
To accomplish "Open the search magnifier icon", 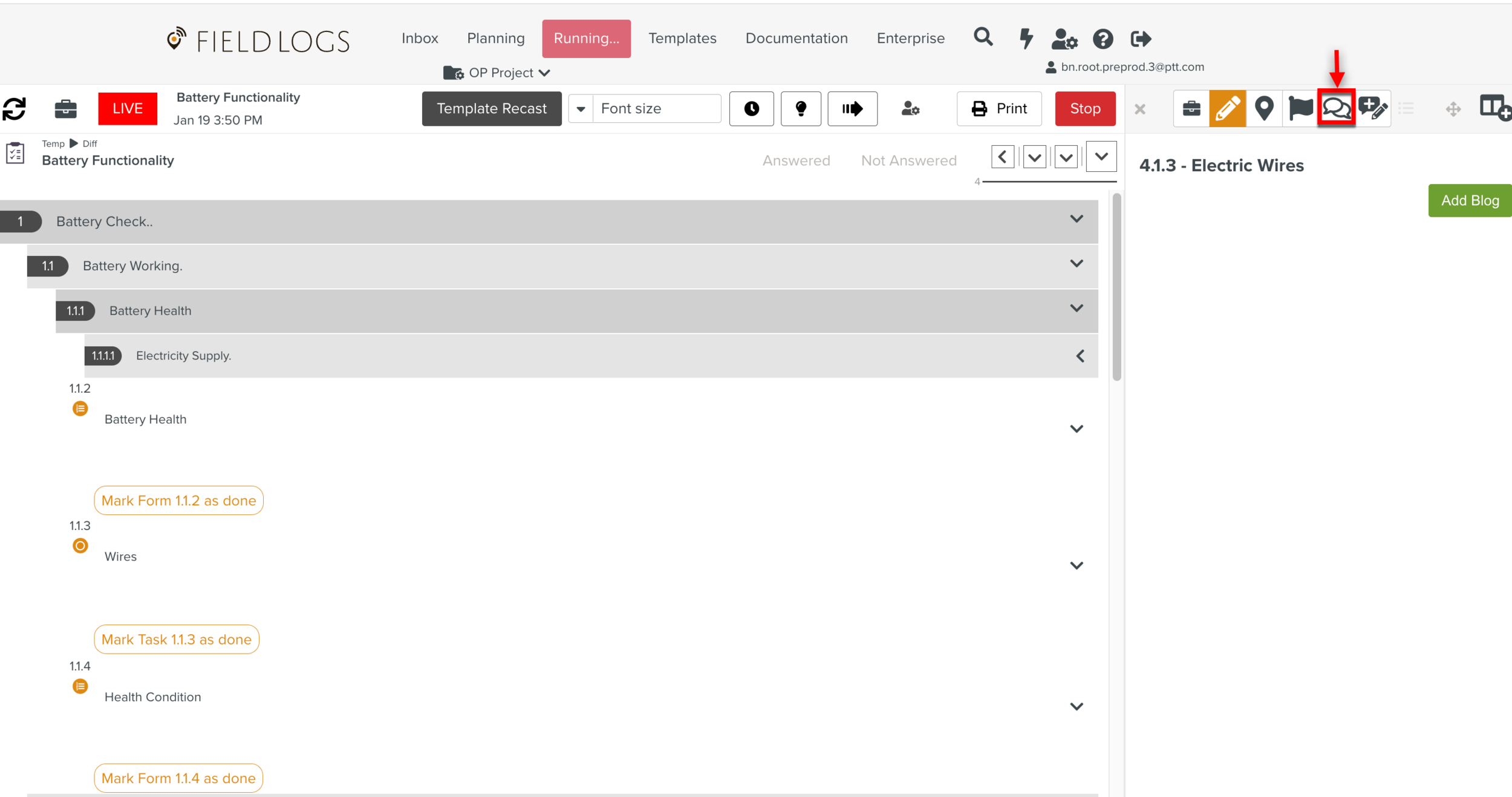I will (983, 38).
